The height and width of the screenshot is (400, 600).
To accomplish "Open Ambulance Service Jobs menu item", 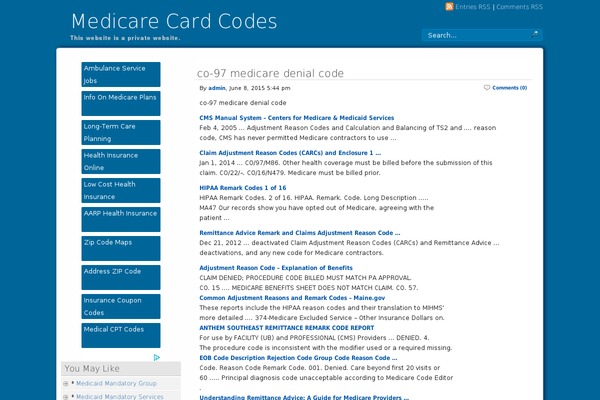I will click(121, 74).
